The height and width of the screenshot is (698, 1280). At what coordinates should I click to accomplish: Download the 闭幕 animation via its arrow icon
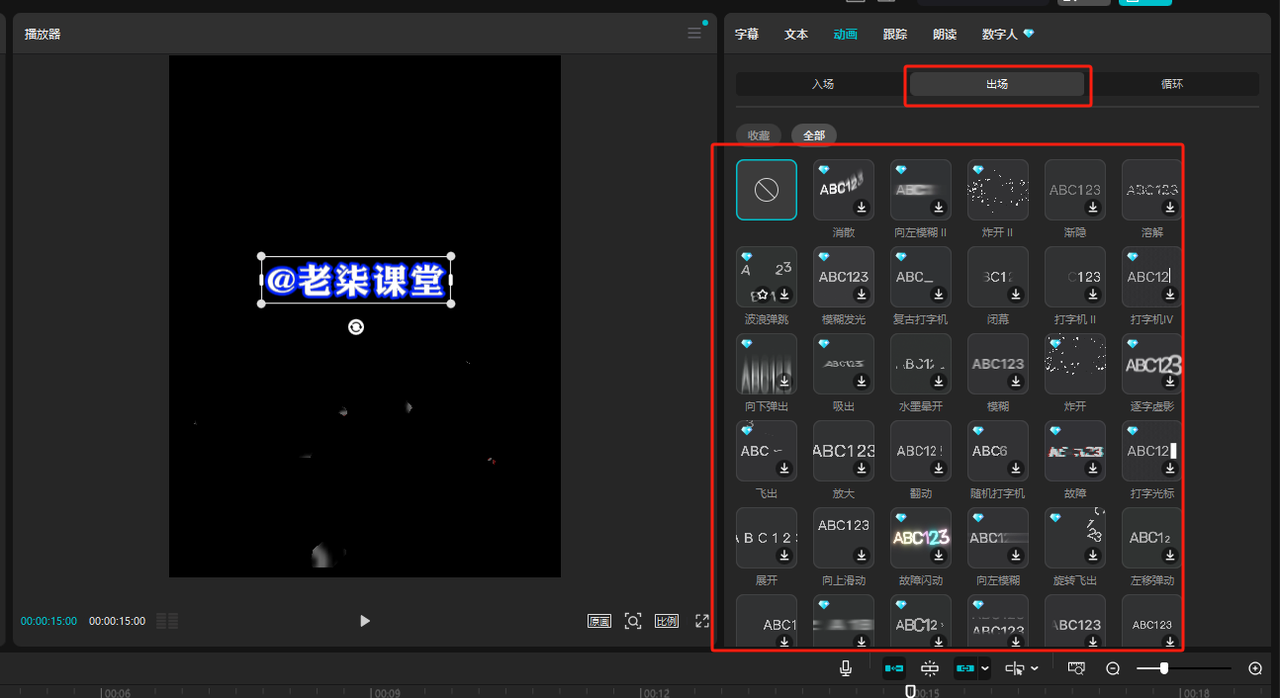click(1016, 295)
